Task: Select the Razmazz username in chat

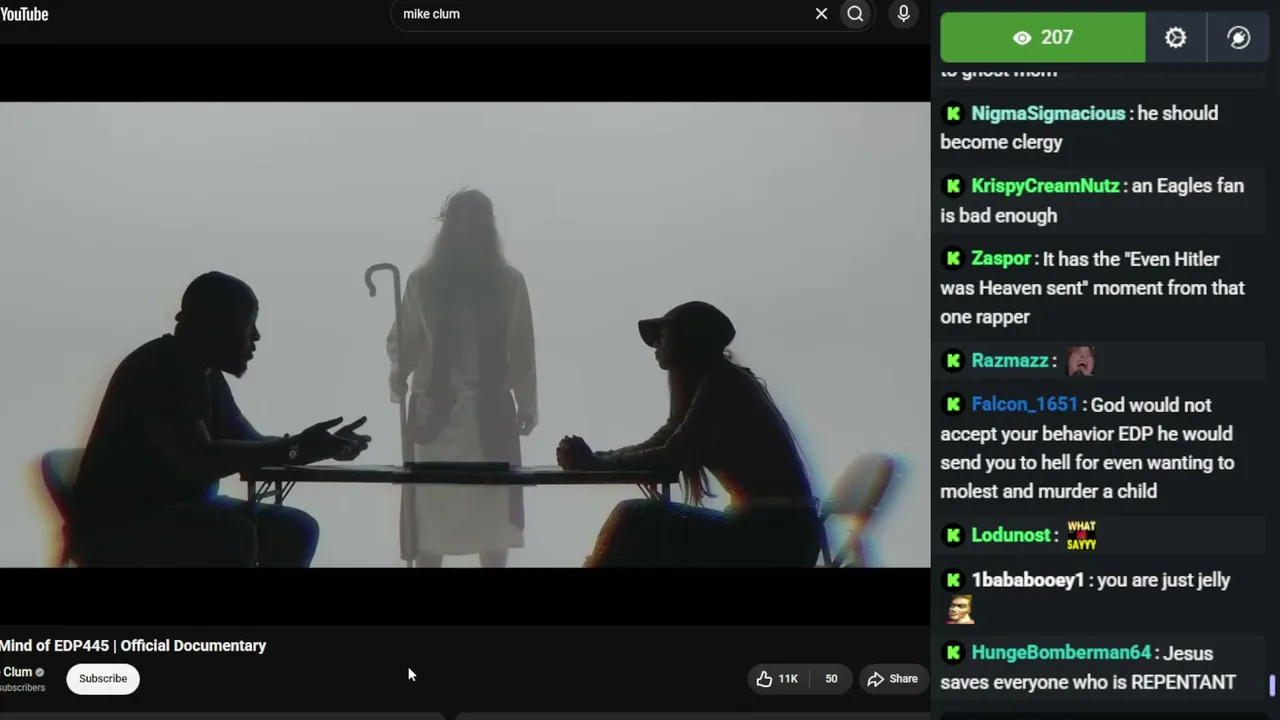Action: coord(1010,361)
